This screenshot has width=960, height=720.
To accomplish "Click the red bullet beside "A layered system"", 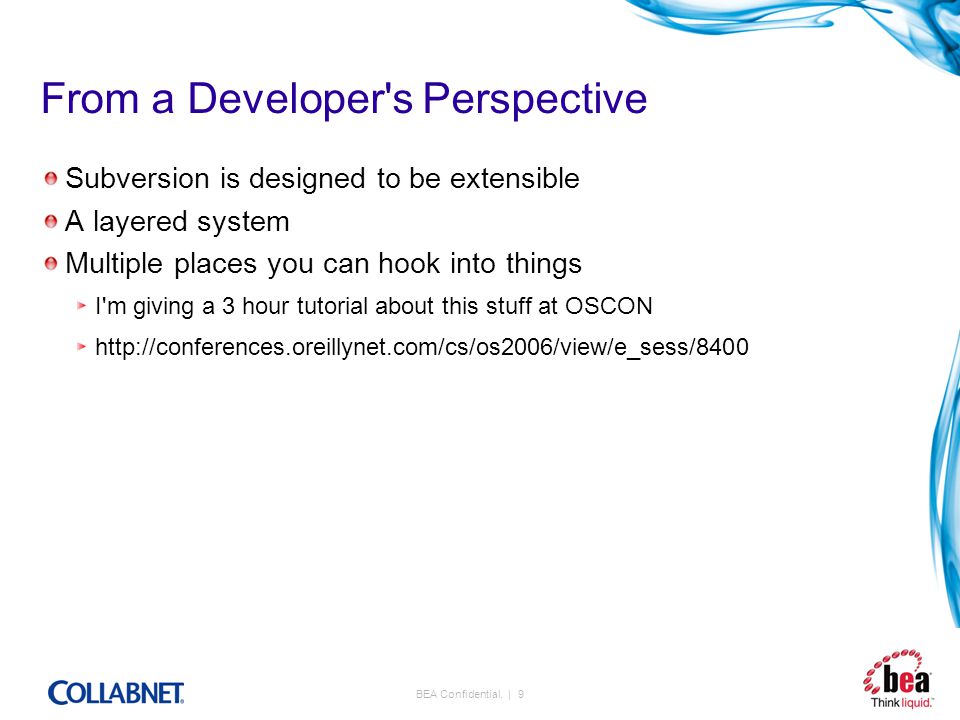I will pyautogui.click(x=51, y=222).
